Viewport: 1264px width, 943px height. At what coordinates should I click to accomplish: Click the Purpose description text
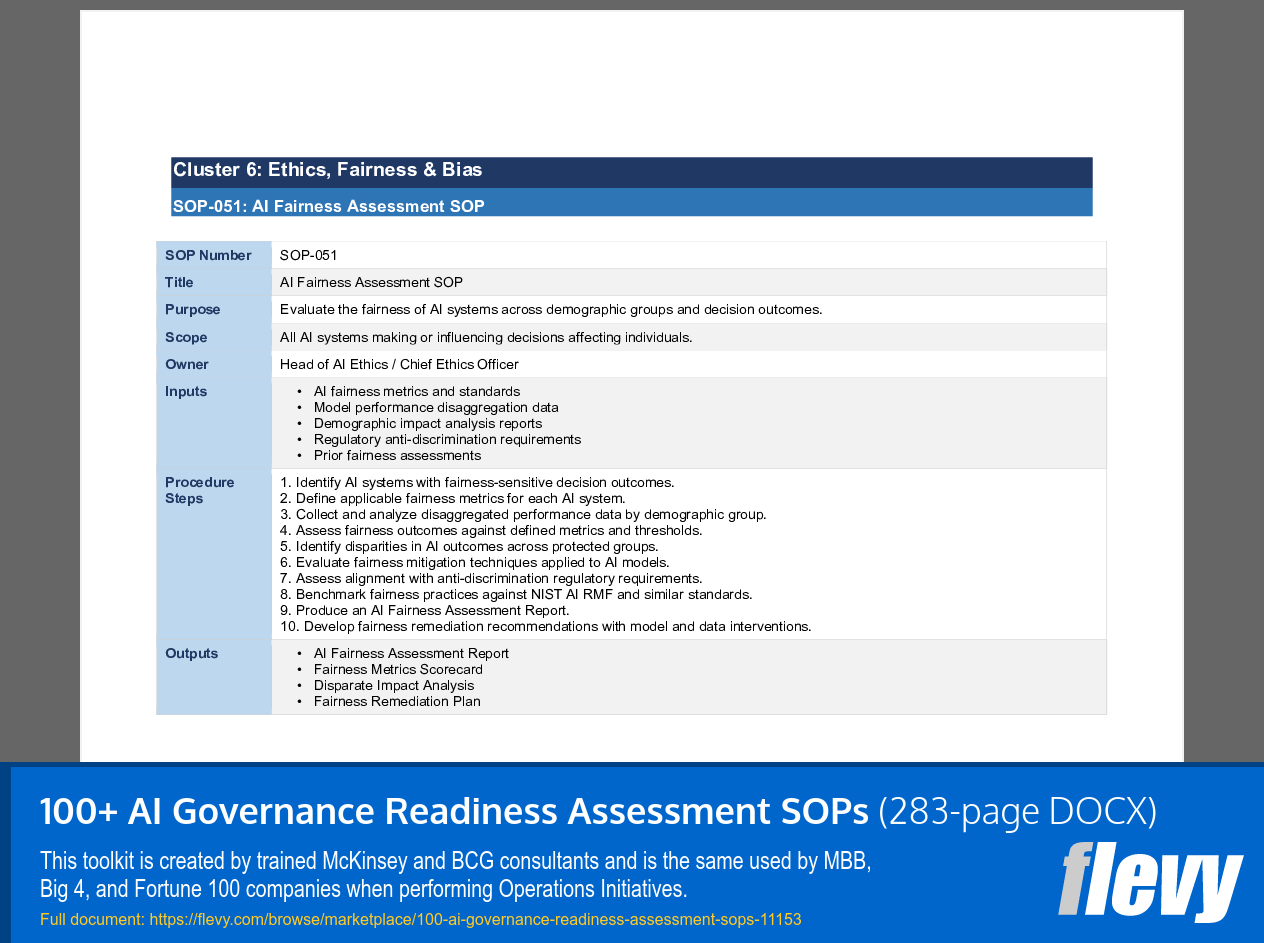pos(550,309)
